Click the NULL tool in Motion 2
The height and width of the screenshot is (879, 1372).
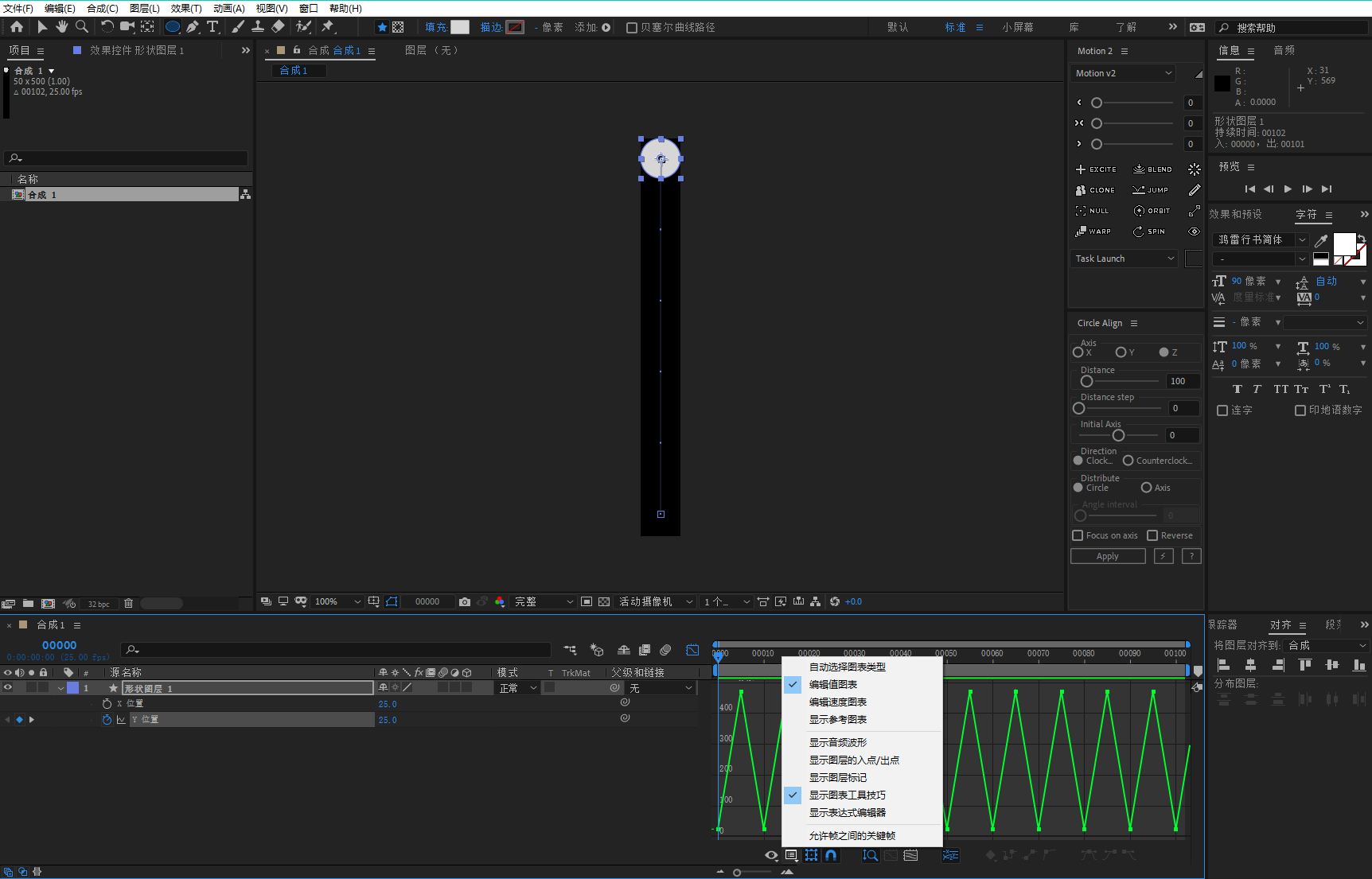tap(1092, 211)
